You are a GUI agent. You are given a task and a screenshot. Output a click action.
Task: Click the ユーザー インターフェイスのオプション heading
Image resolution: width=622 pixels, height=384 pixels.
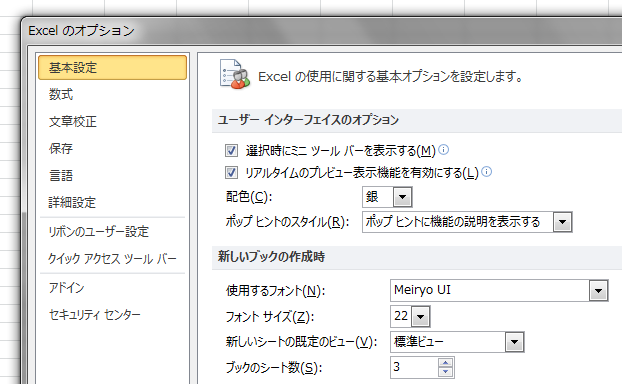point(308,120)
